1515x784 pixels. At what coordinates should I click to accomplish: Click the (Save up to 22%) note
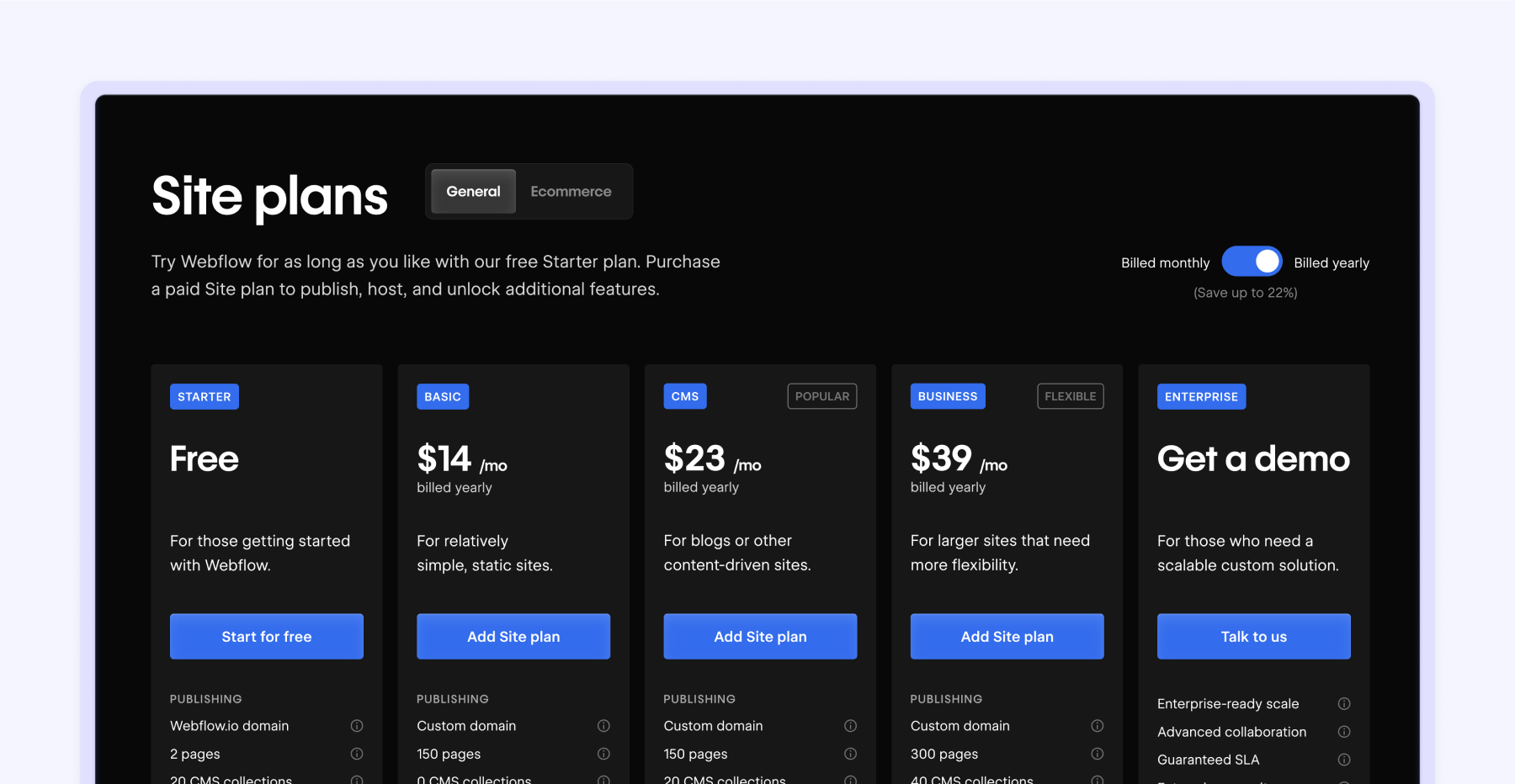[x=1246, y=293]
